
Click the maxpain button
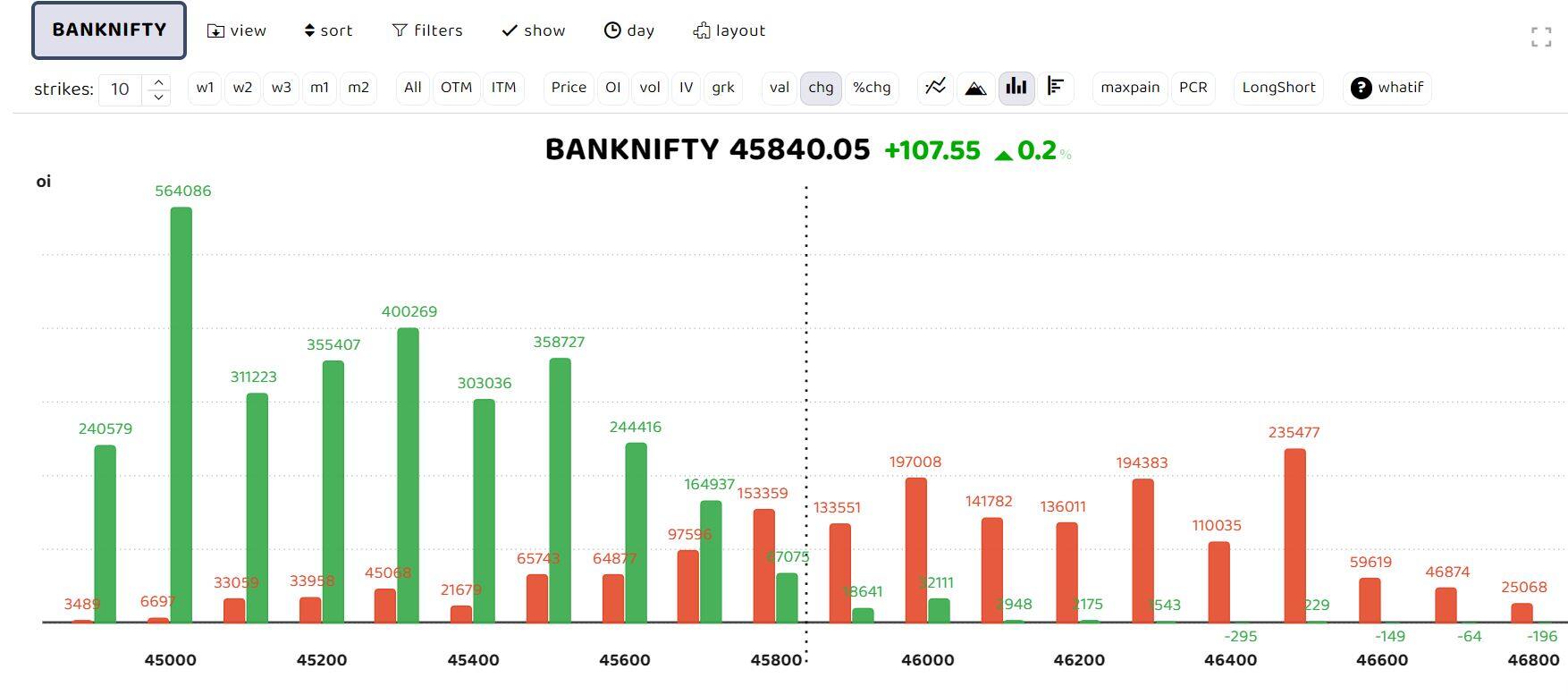click(1130, 88)
